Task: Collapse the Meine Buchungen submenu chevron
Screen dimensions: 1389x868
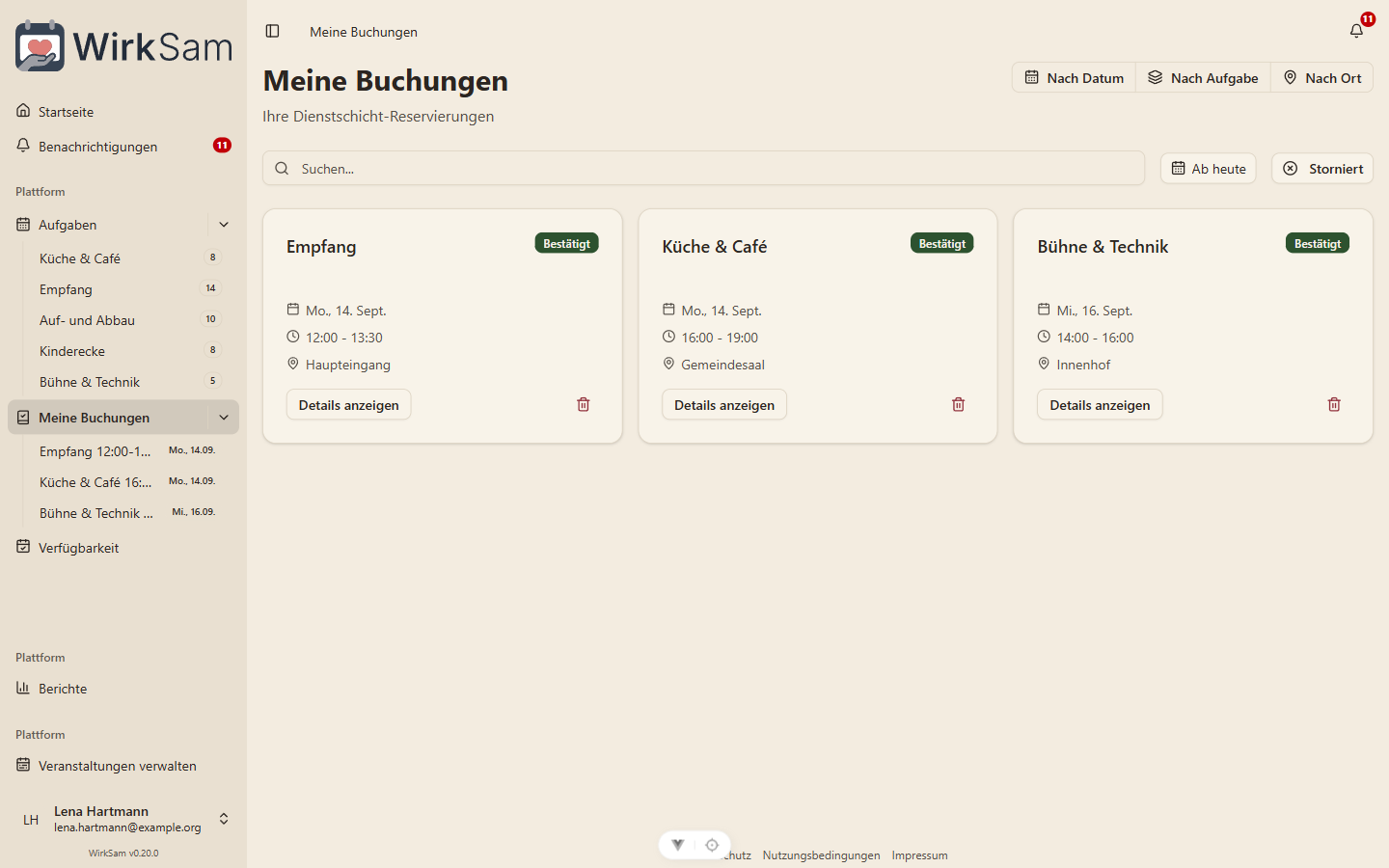Action: click(x=224, y=418)
